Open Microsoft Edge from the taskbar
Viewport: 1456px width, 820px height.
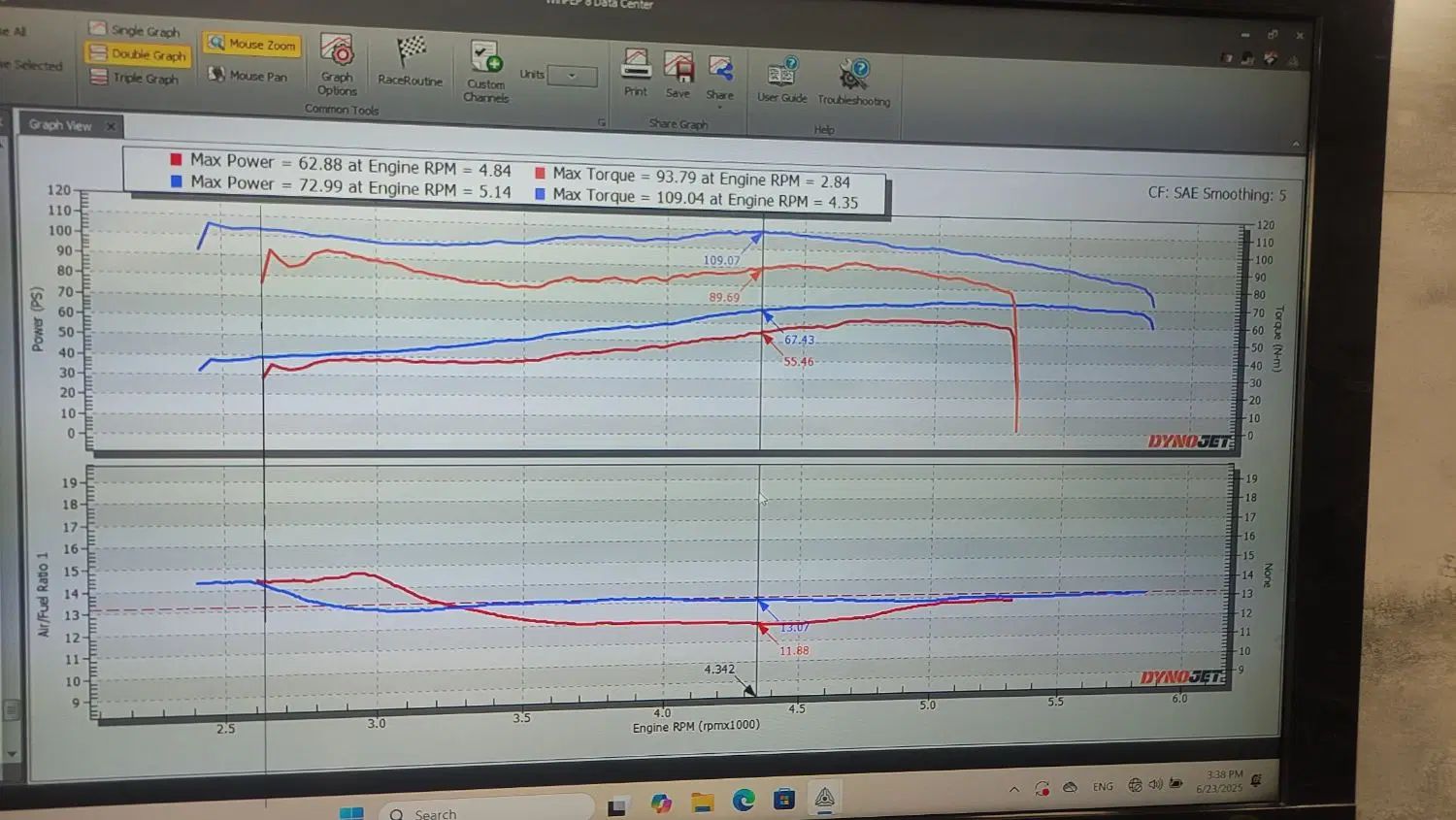pos(744,800)
